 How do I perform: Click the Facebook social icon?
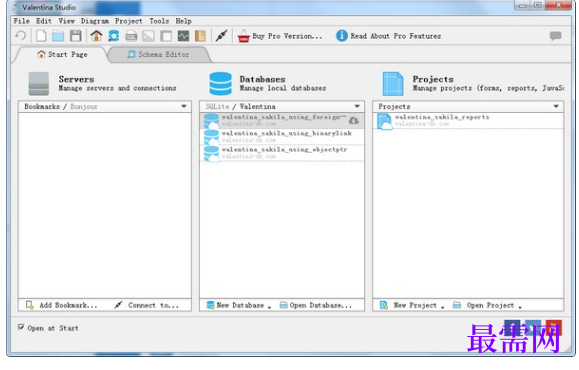[512, 327]
